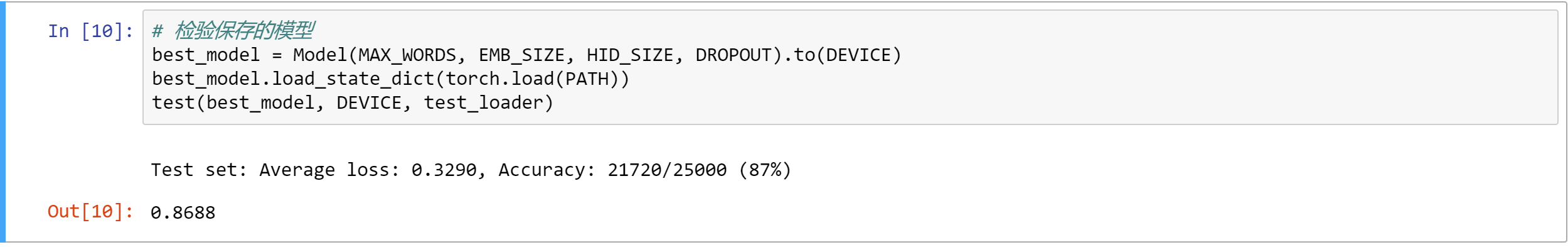Click the Out[10] output prompt
Image resolution: width=1568 pixels, height=247 pixels.
tap(91, 211)
